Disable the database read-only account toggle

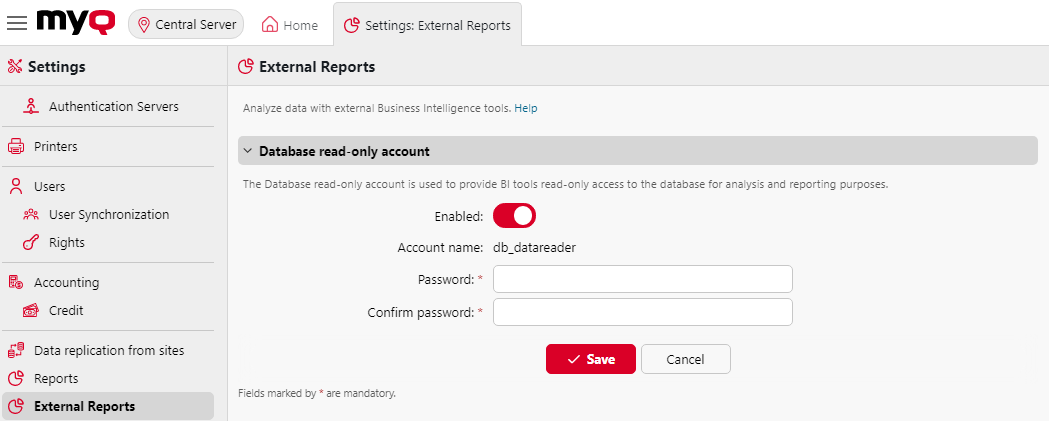[x=515, y=215]
